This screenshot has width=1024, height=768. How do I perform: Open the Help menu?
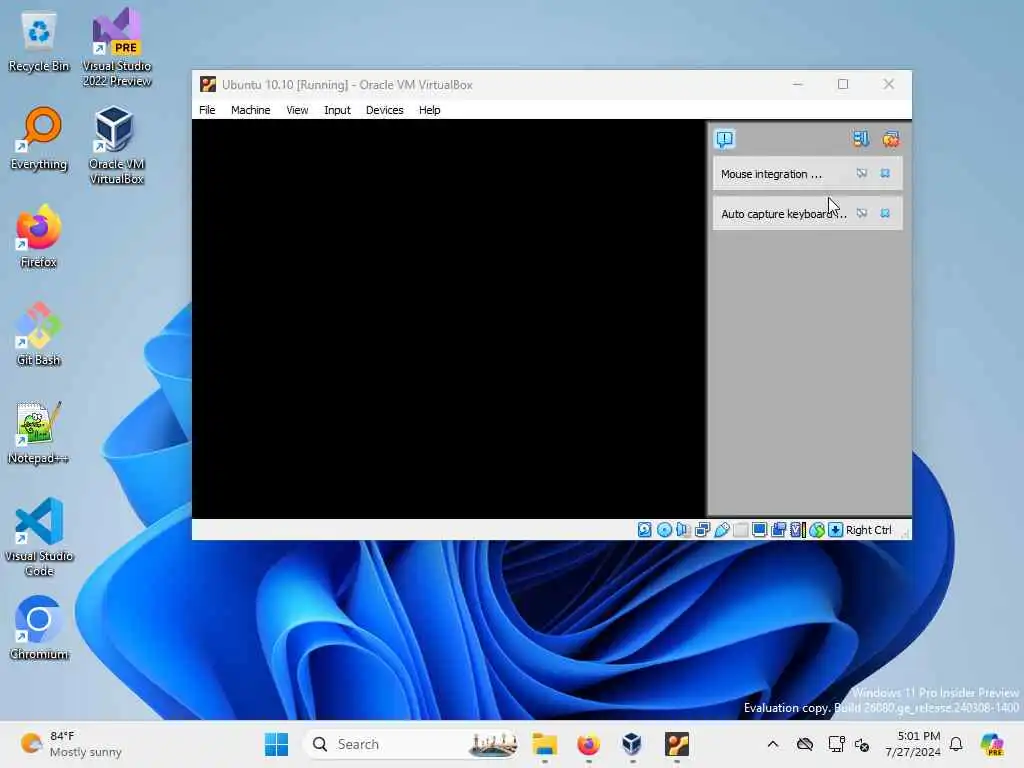(429, 110)
